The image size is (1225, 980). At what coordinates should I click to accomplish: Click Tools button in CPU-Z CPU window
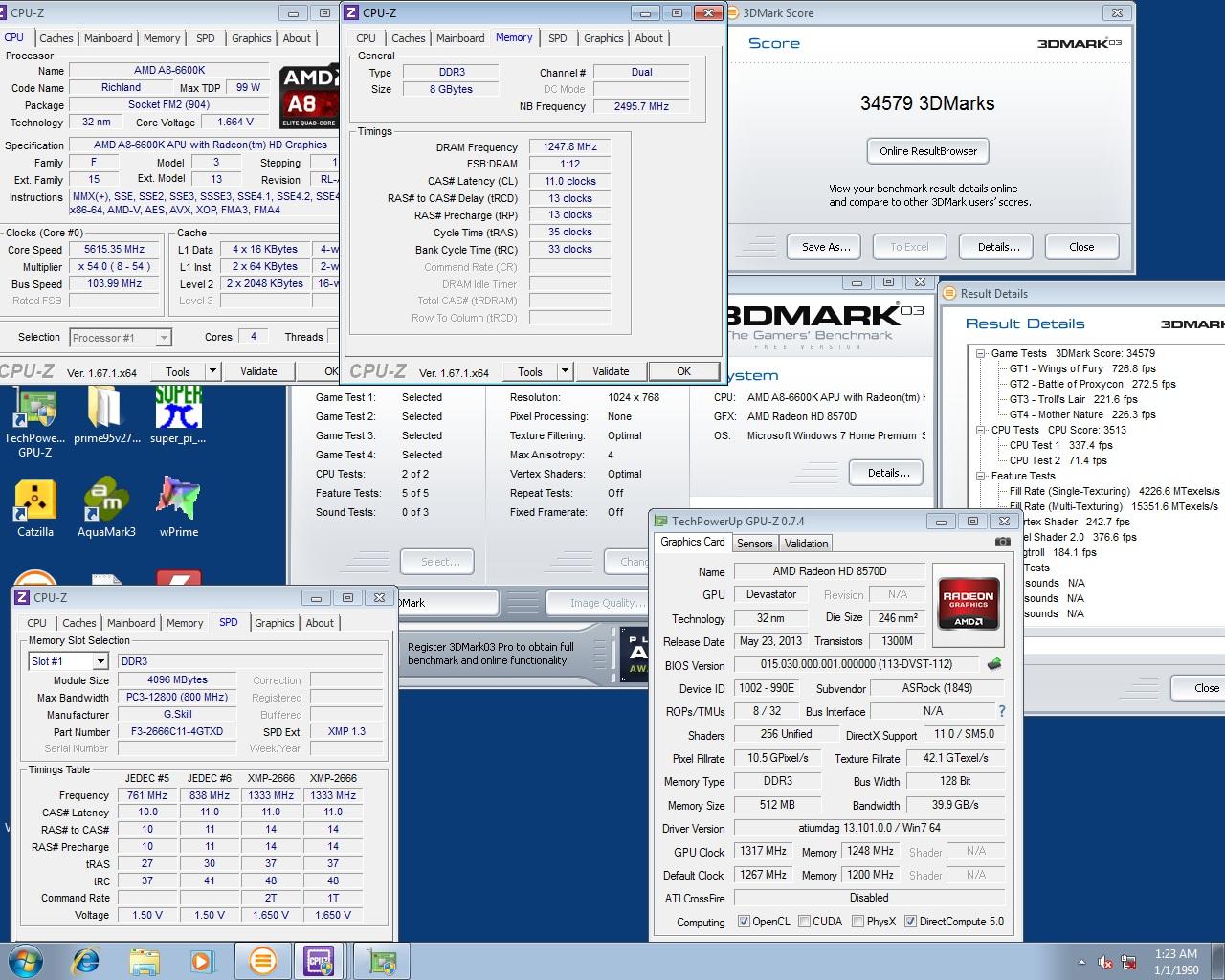coord(178,371)
